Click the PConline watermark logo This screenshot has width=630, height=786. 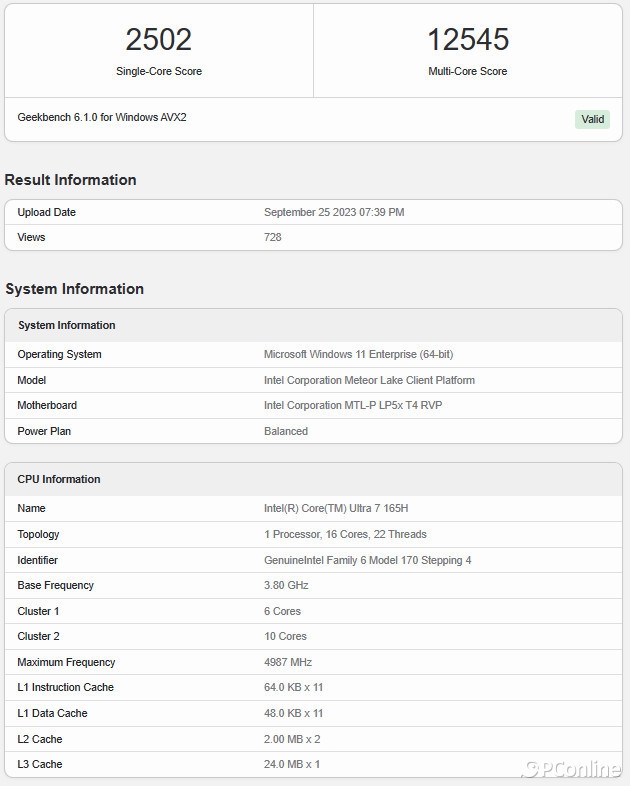click(572, 768)
